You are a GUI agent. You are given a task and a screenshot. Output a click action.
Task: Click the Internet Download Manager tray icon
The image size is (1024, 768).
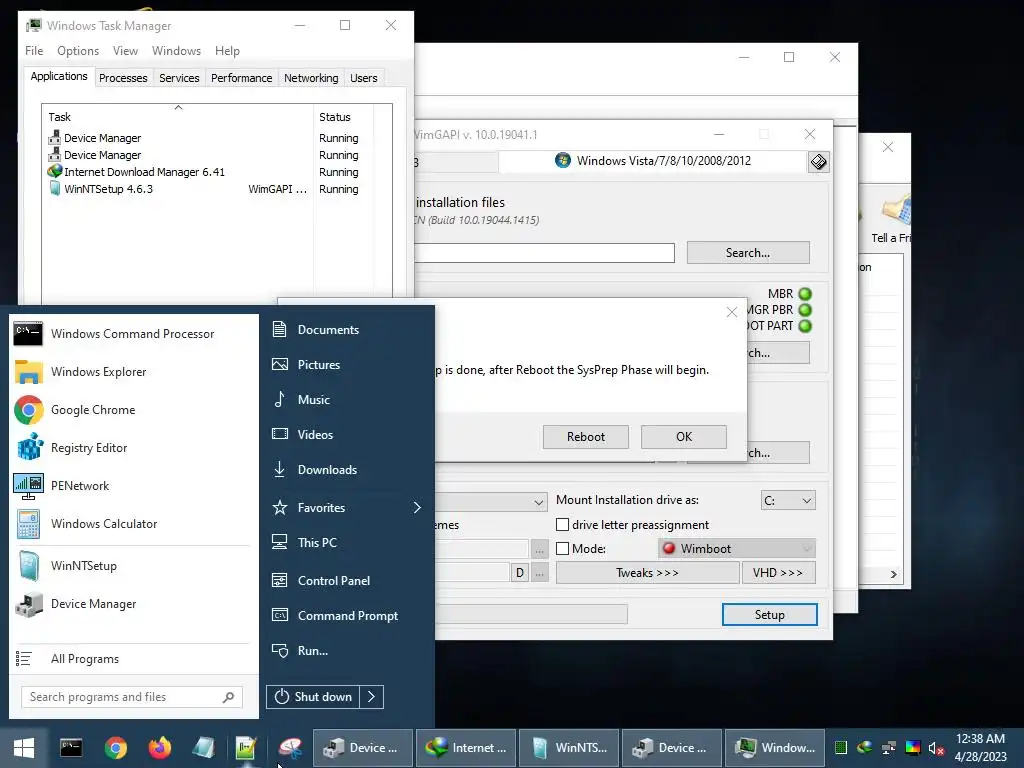865,748
